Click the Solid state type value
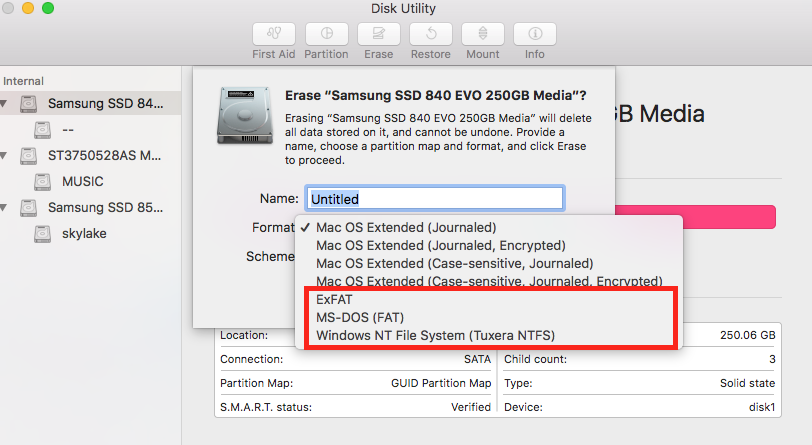Image resolution: width=812 pixels, height=445 pixels. point(747,383)
